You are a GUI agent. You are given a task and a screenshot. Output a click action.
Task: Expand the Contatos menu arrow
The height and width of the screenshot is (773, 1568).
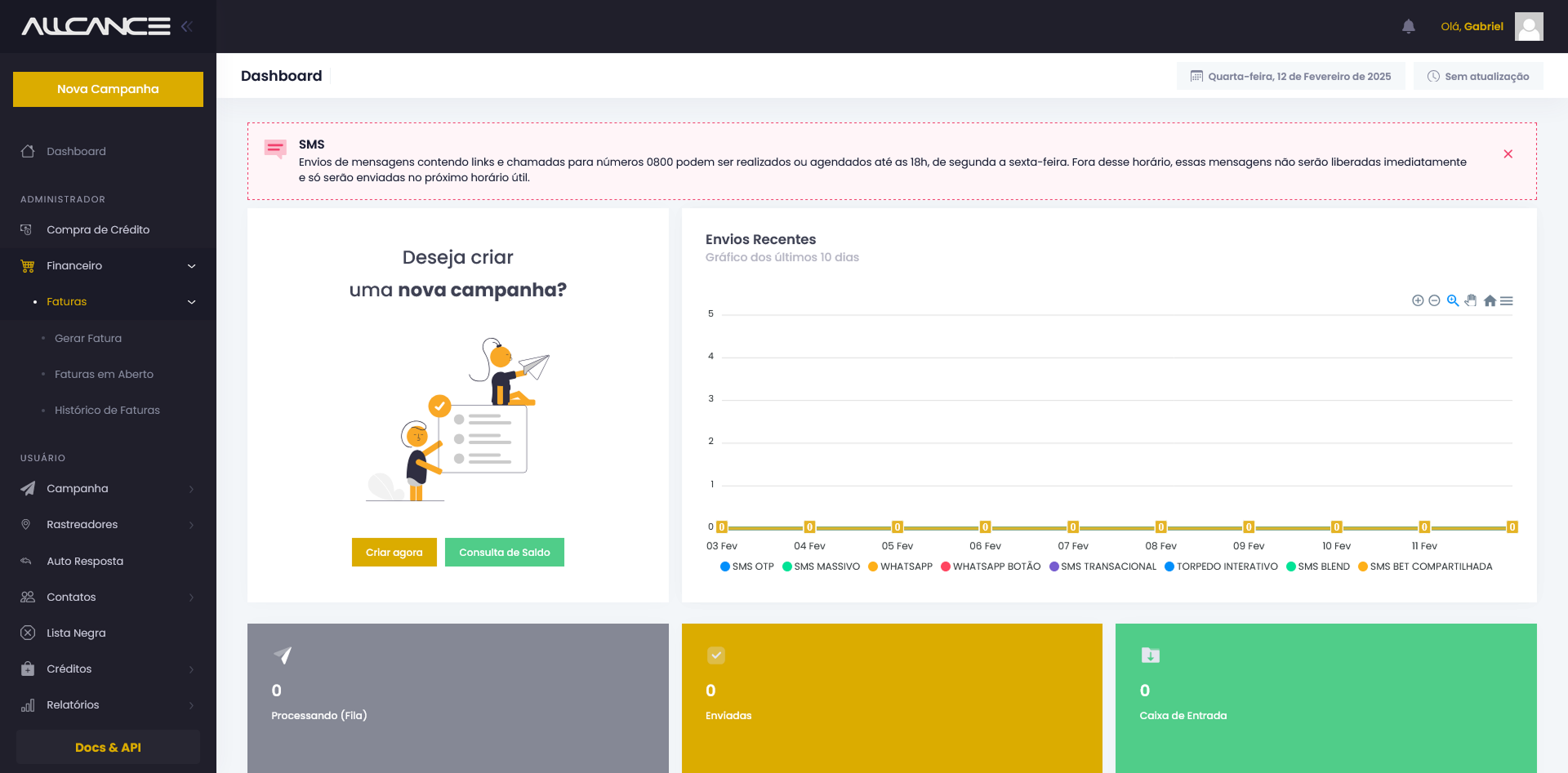[x=192, y=598]
